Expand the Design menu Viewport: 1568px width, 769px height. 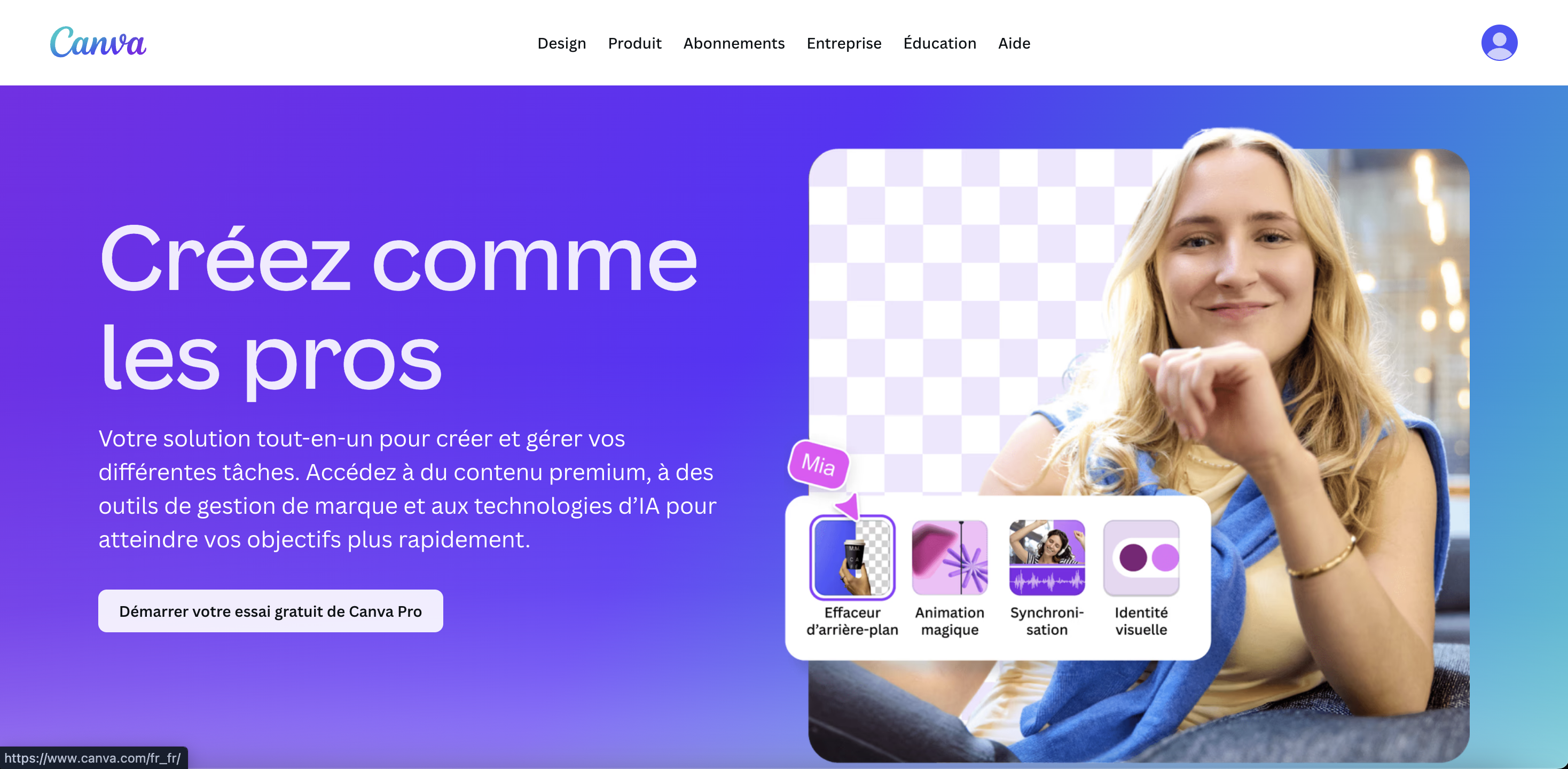coord(561,43)
